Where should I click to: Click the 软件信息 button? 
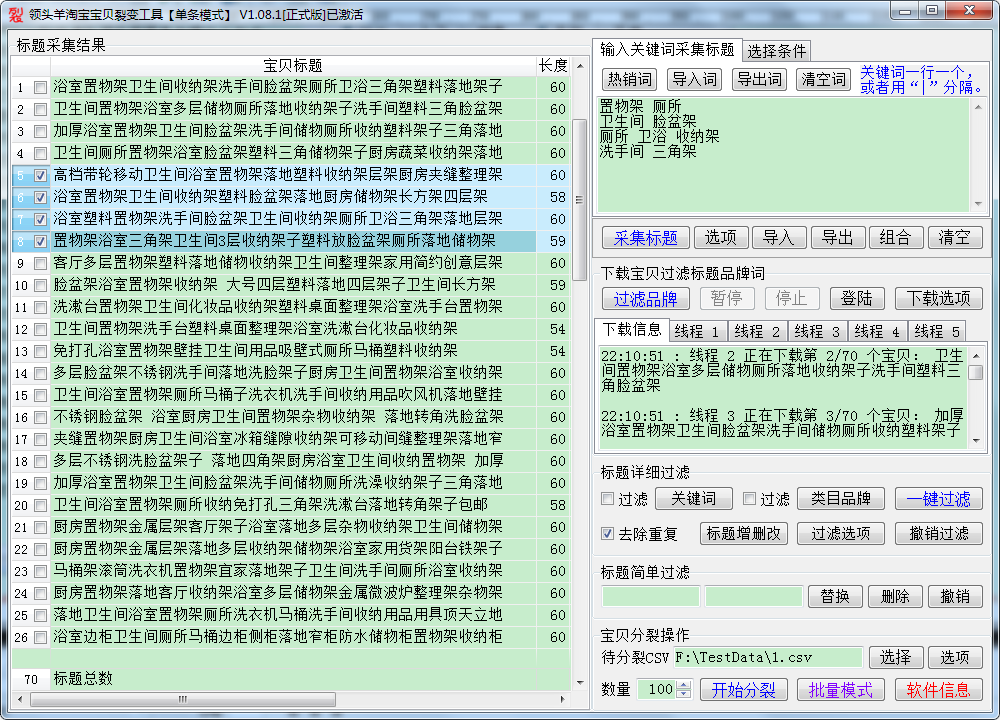[x=937, y=690]
